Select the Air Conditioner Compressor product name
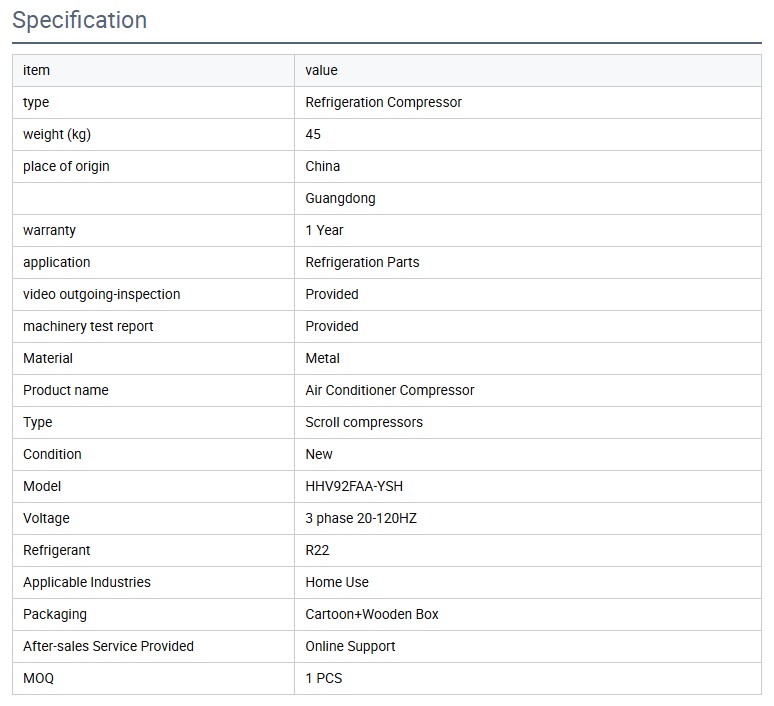This screenshot has width=774, height=706. (389, 390)
